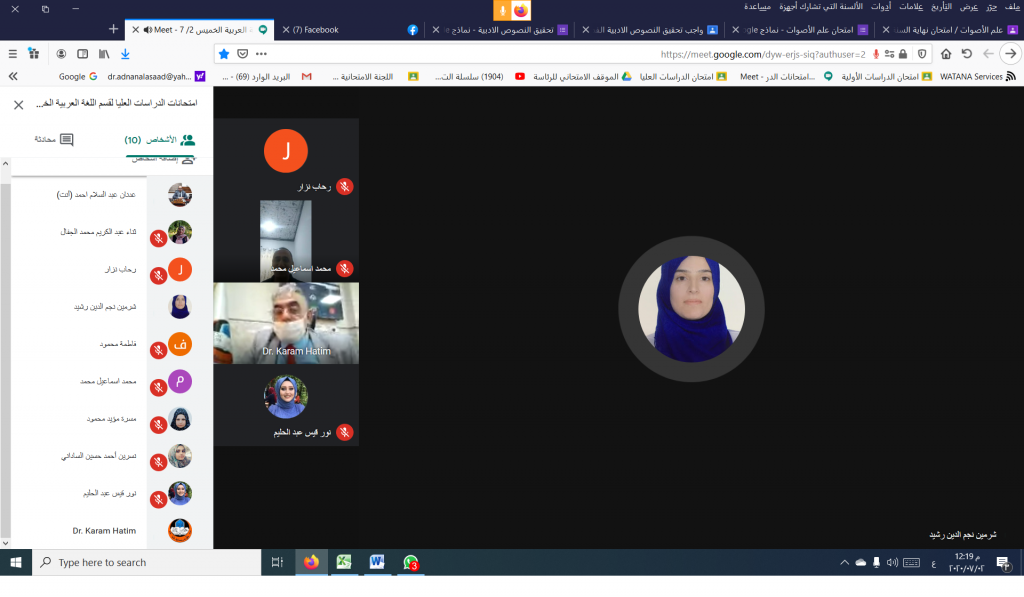The width and height of the screenshot is (1024, 597).
Task: Select Dr. Karam Hatim video thumbnail
Action: [x=286, y=322]
